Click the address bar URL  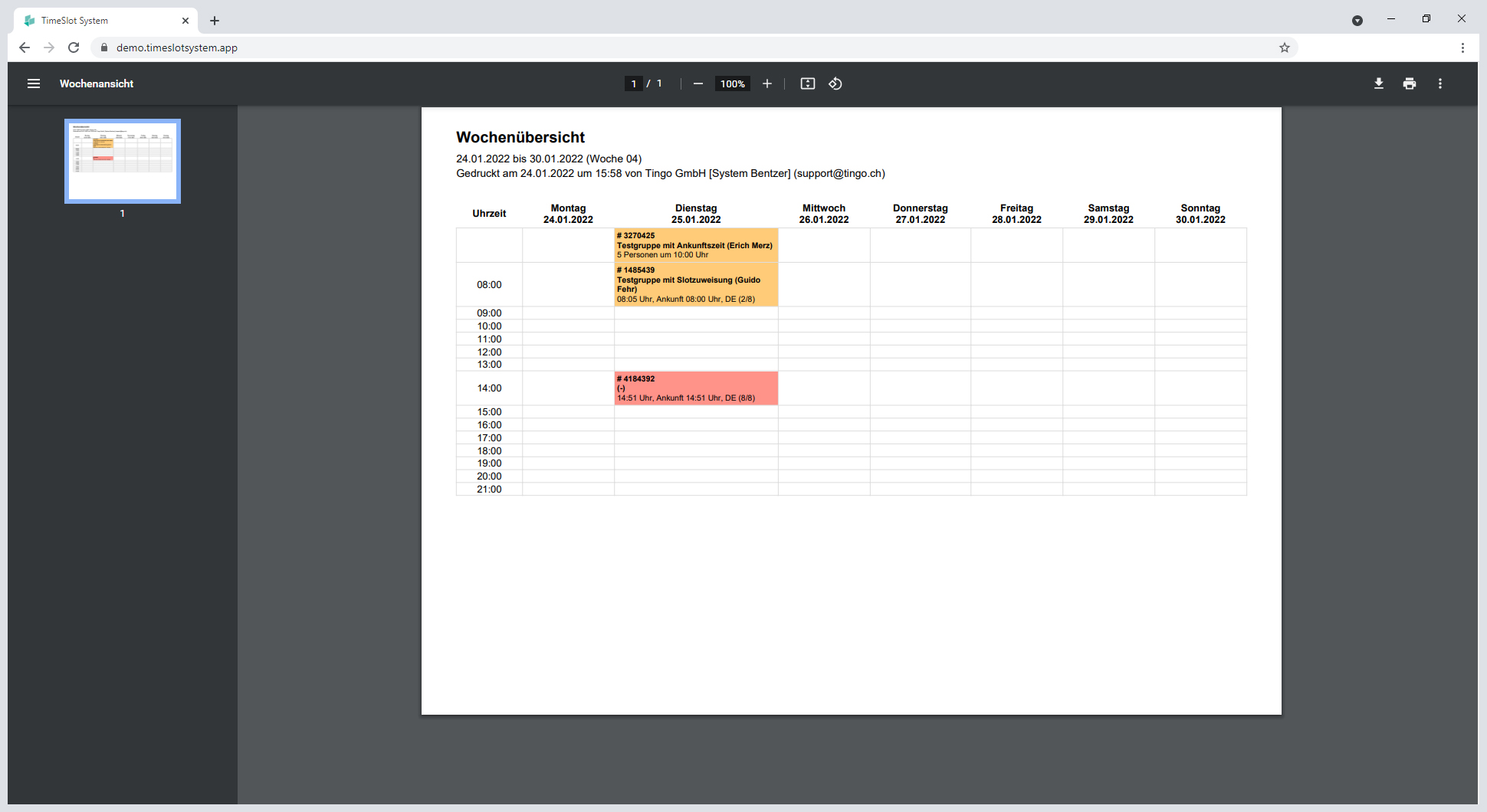tap(177, 47)
